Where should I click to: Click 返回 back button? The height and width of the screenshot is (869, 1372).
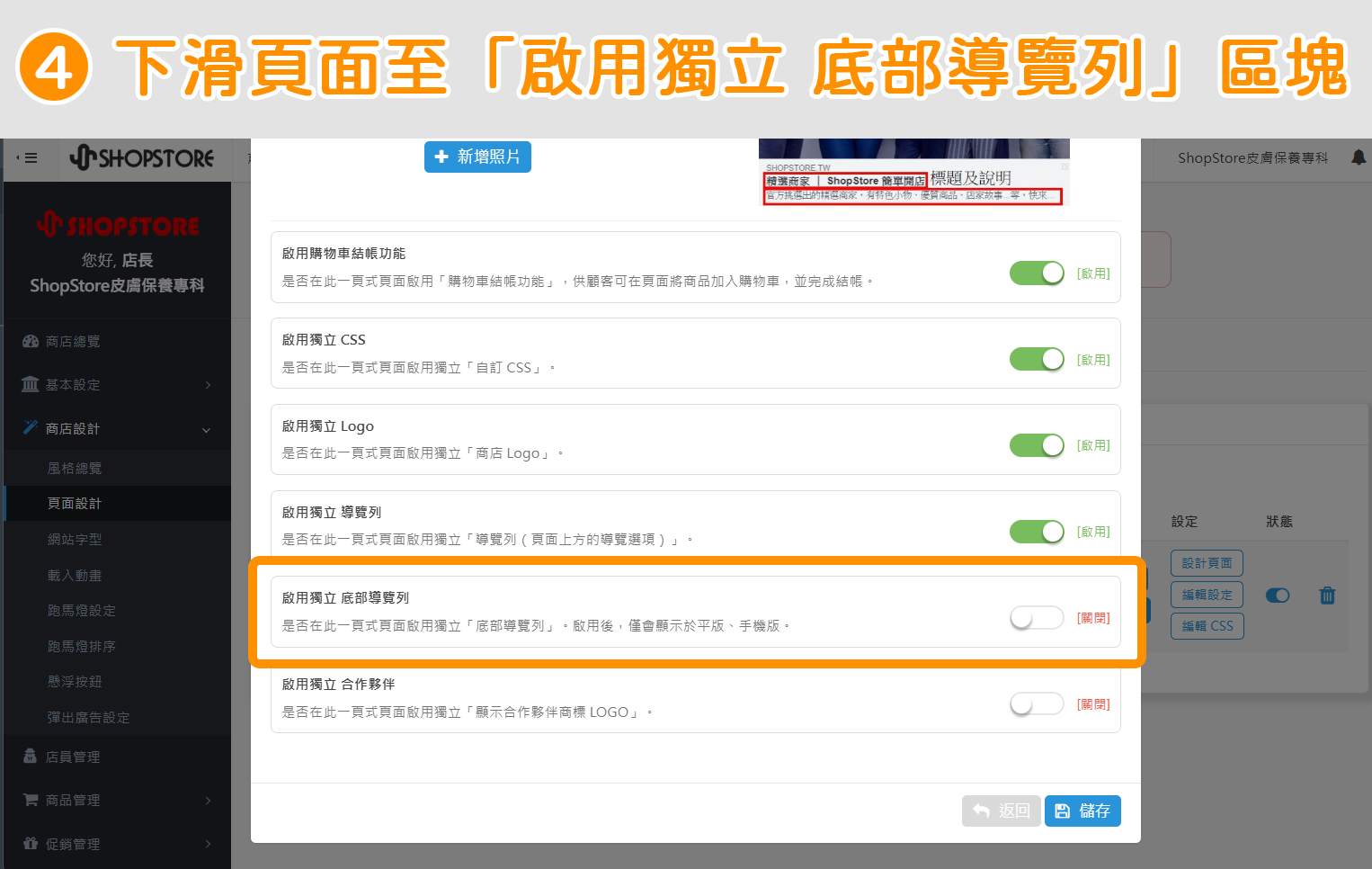pos(1002,811)
